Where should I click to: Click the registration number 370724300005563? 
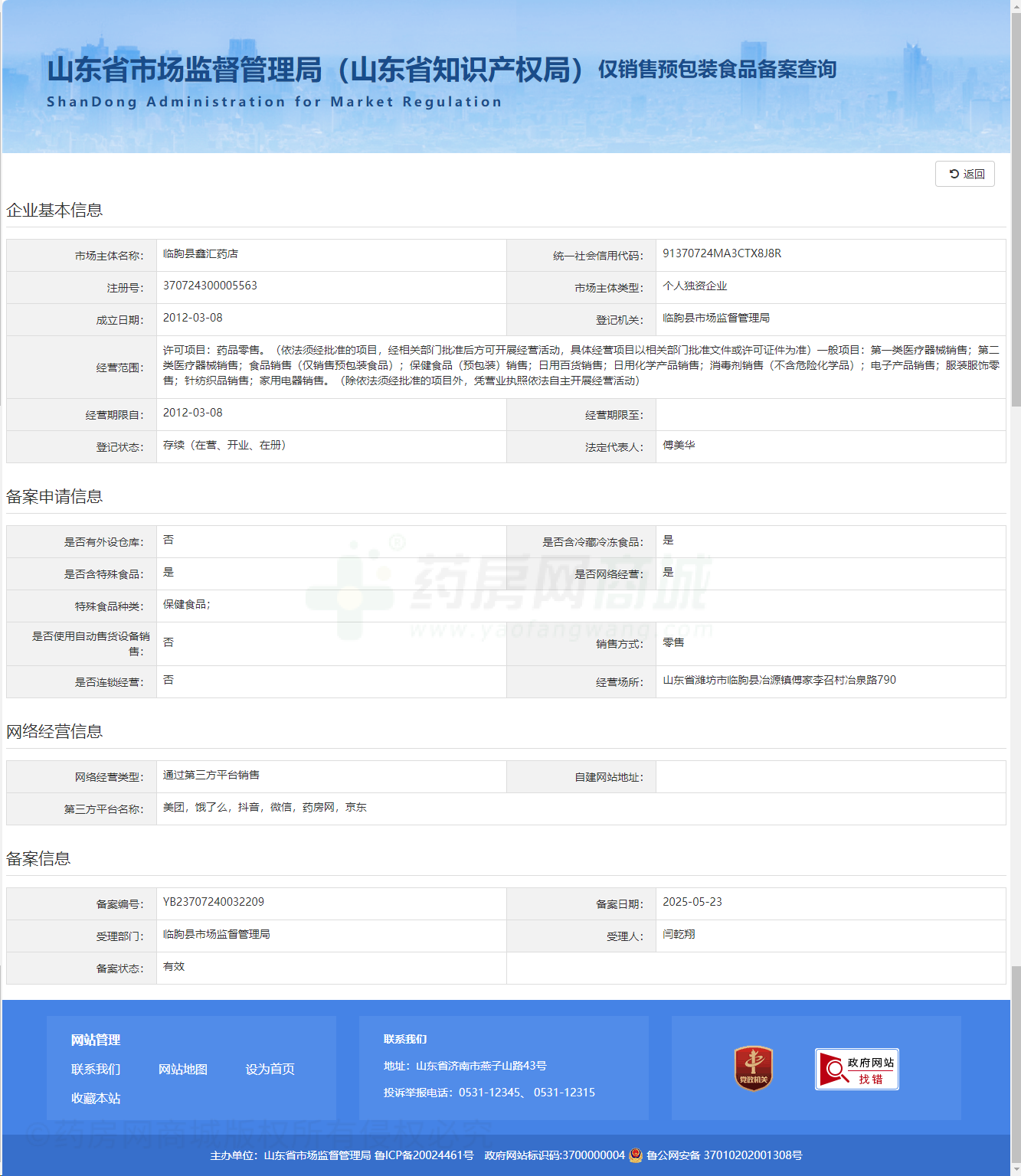click(210, 286)
